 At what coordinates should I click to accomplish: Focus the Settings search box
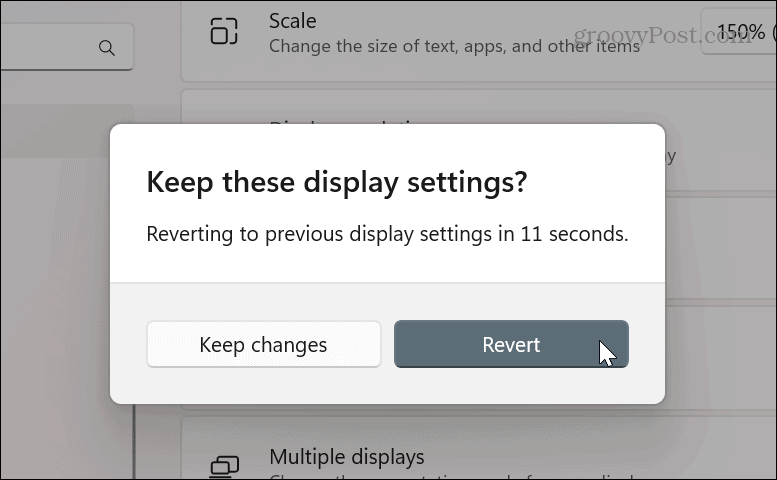point(50,48)
